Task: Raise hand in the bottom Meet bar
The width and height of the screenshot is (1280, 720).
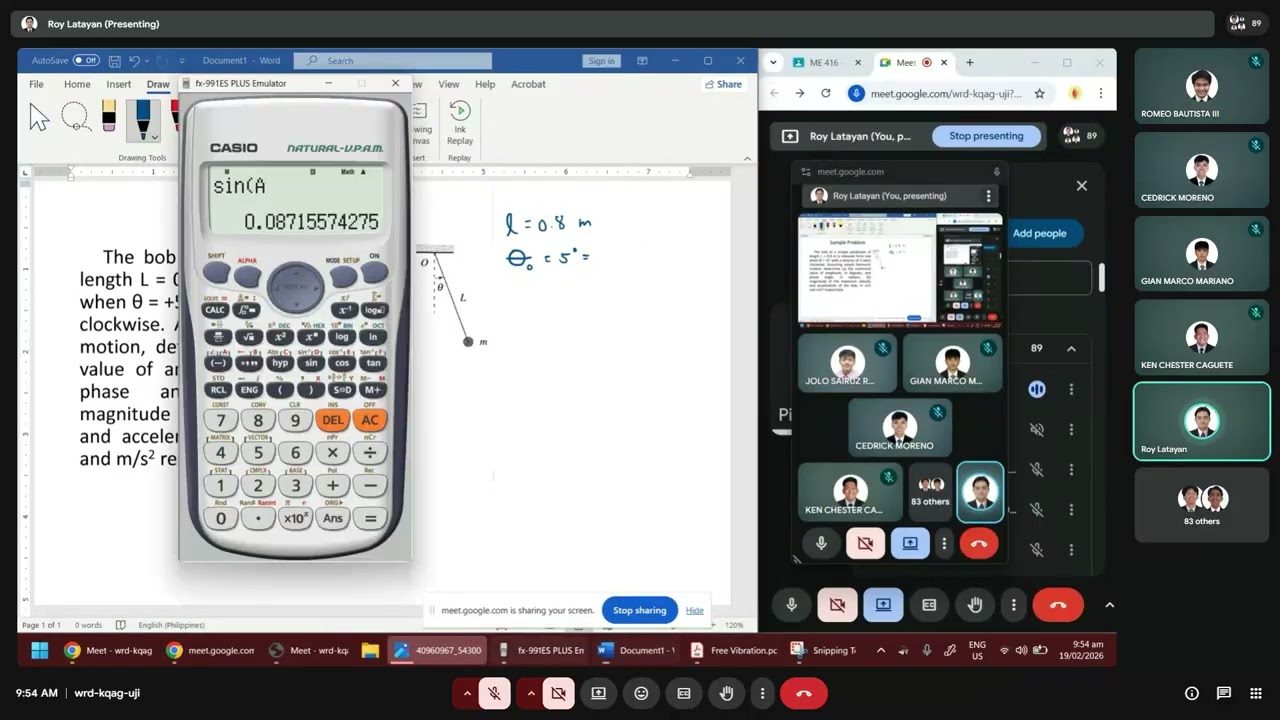Action: [727, 693]
